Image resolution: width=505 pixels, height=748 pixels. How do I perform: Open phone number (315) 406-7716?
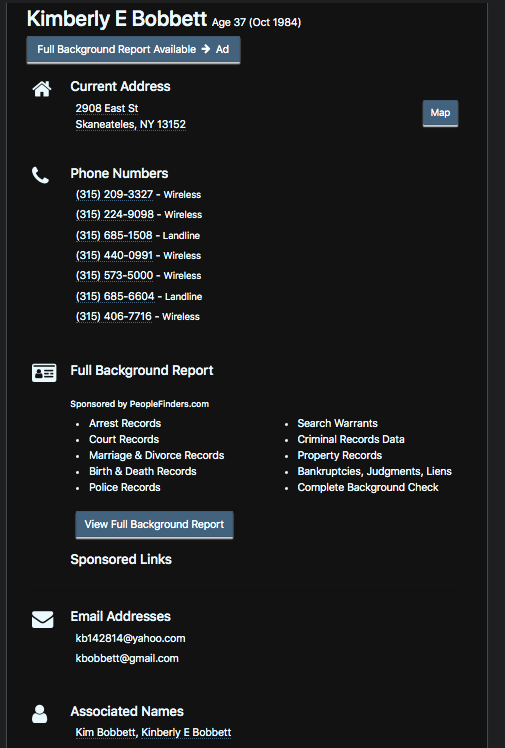[113, 317]
